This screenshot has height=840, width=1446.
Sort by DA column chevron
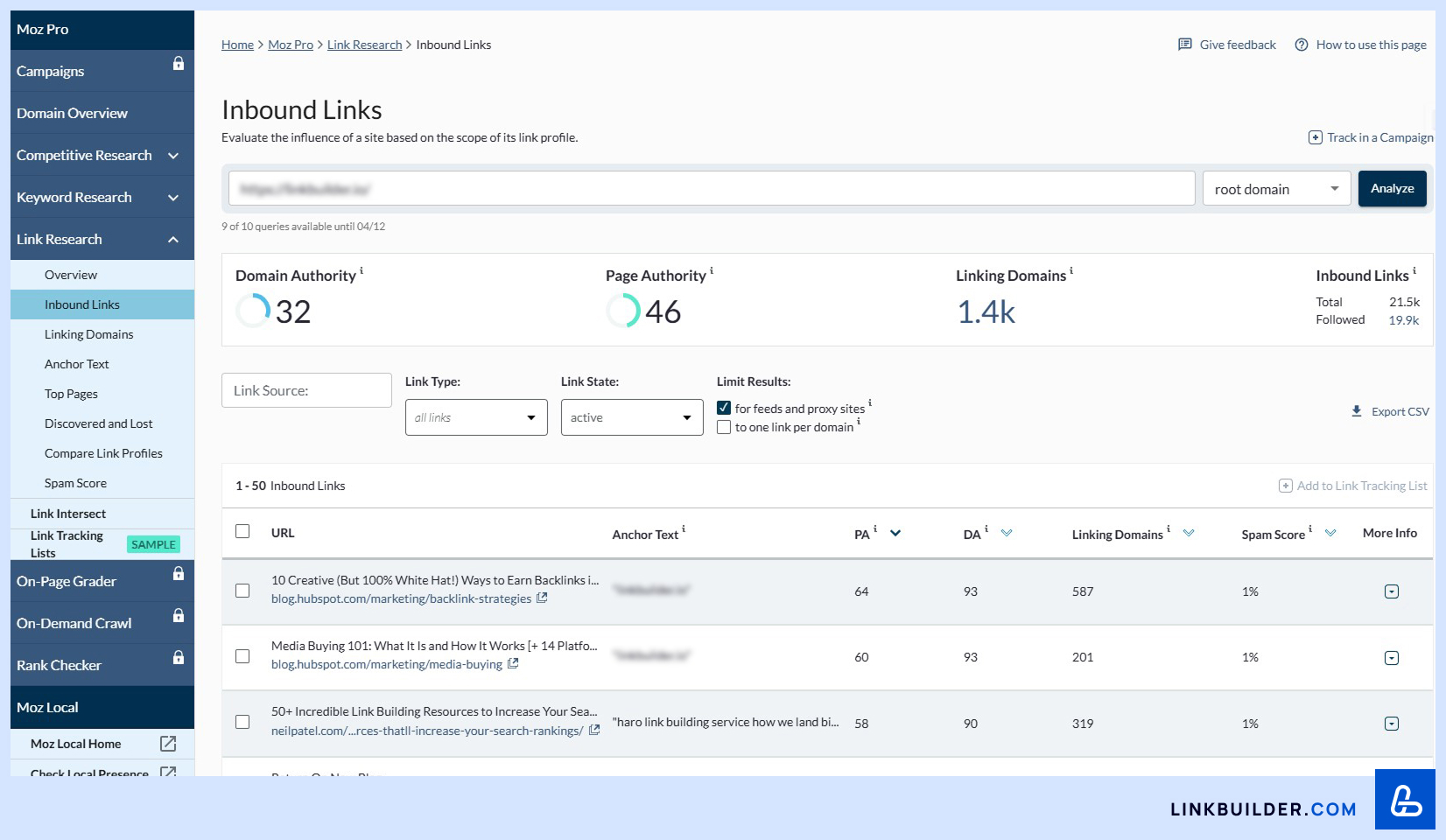(1007, 533)
